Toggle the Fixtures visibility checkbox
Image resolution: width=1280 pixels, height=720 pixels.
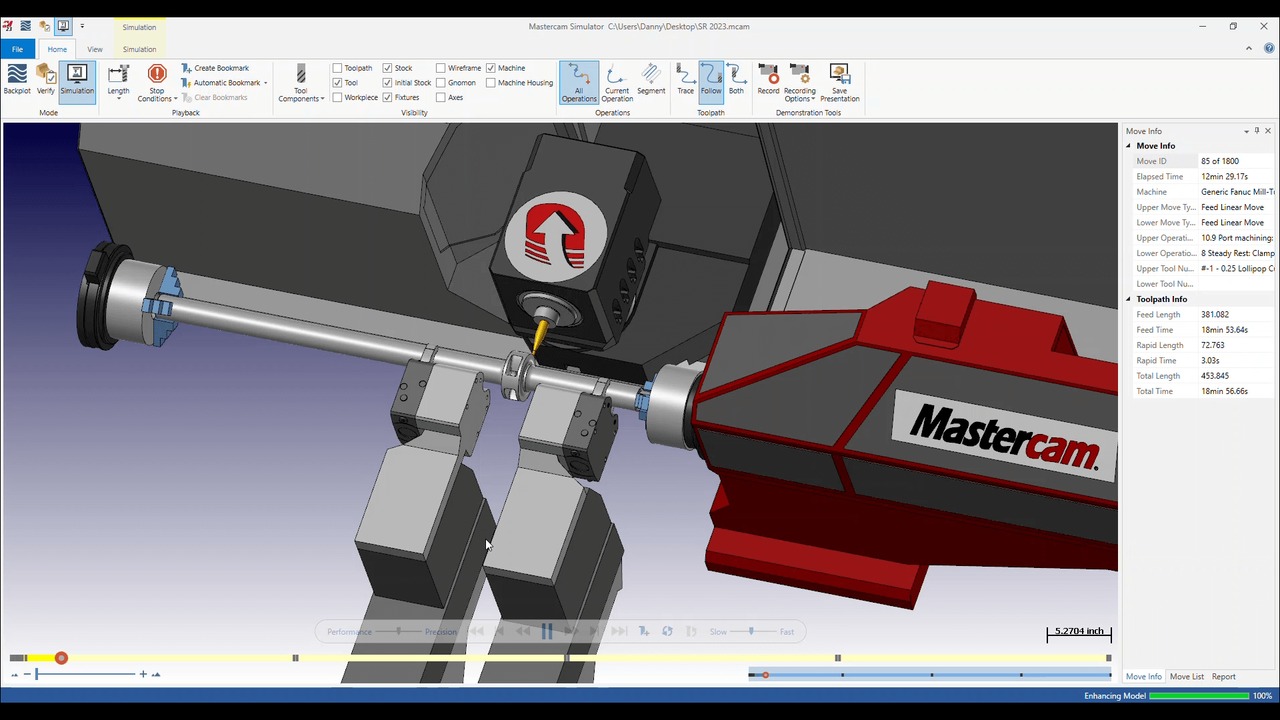(x=387, y=98)
